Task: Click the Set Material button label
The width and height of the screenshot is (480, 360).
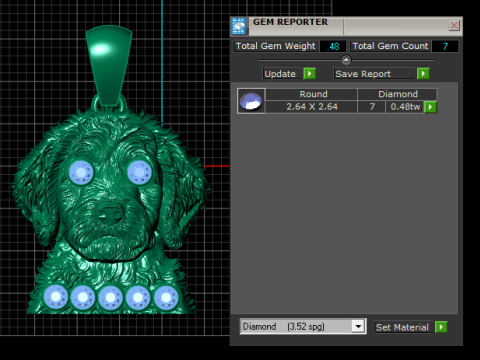Action: point(402,327)
